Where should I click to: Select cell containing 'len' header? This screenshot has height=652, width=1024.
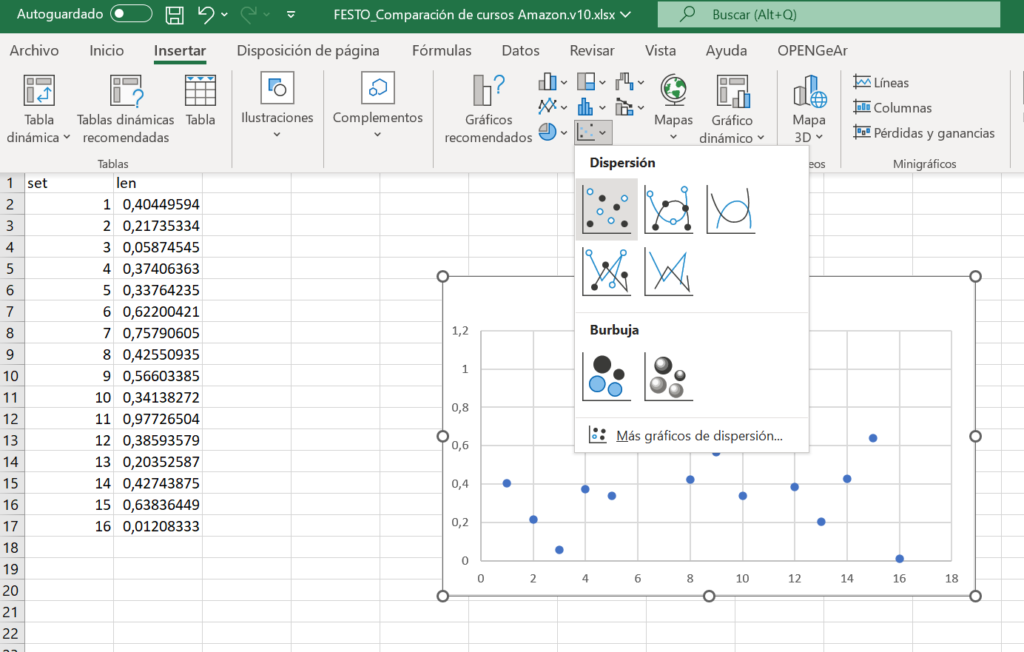(158, 183)
